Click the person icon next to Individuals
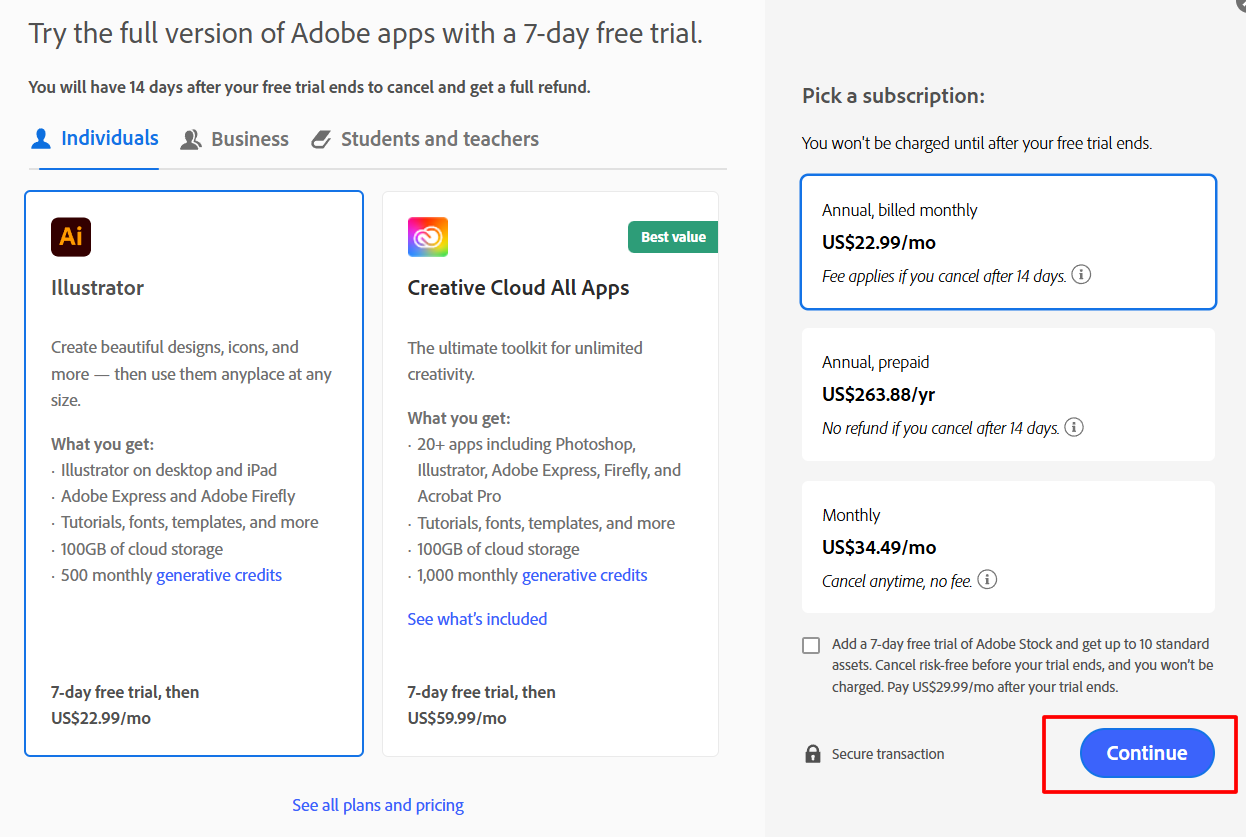The height and width of the screenshot is (837, 1246). tap(41, 139)
